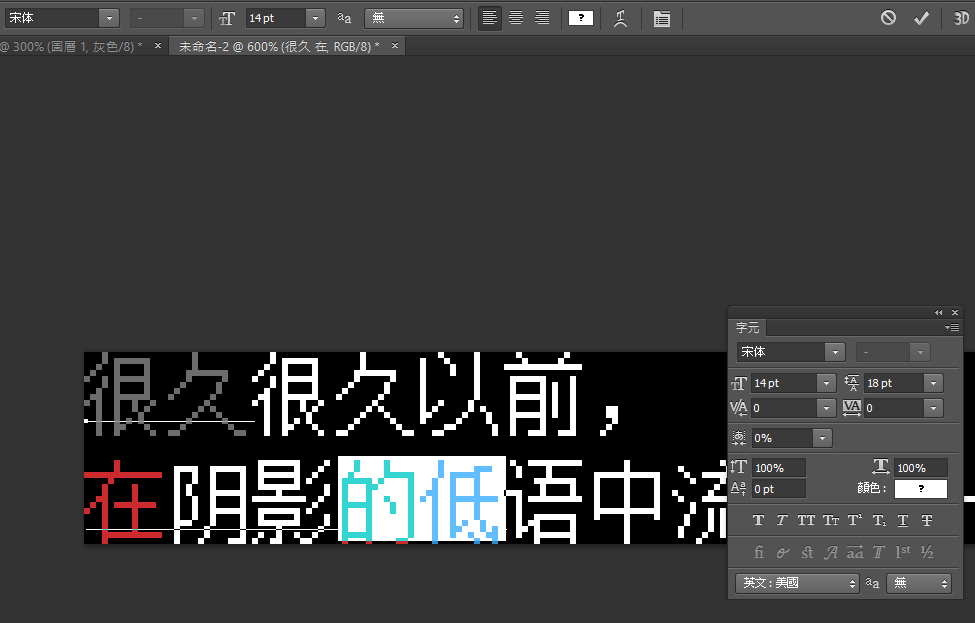
Task: Enable titling alternates in Character panel
Action: click(879, 552)
